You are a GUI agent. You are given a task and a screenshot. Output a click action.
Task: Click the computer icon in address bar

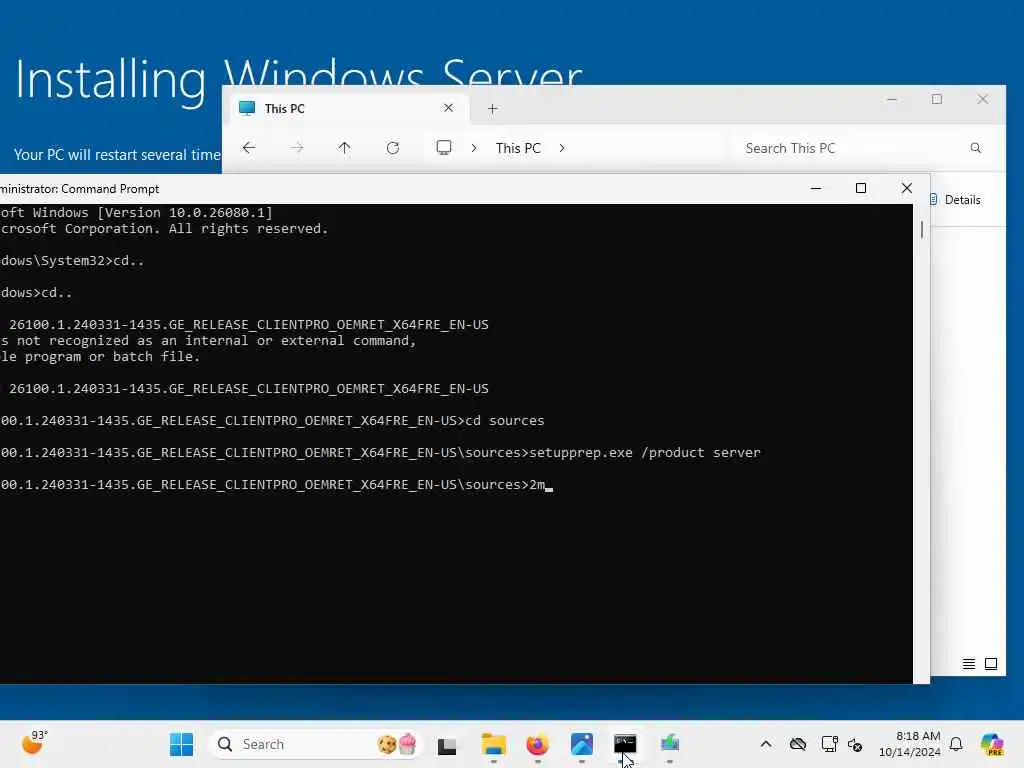tap(444, 148)
